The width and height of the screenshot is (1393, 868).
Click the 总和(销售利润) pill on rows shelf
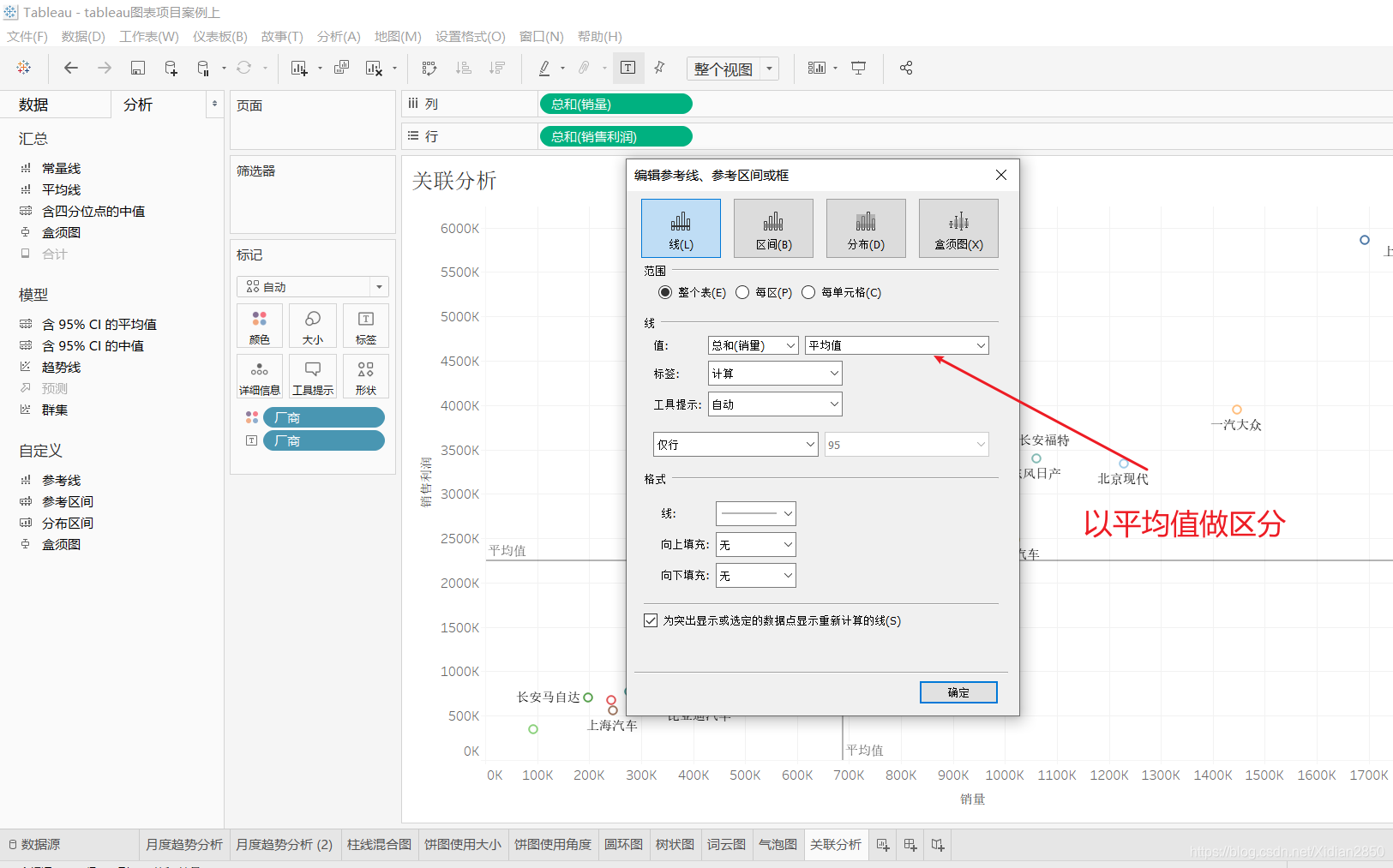point(615,136)
